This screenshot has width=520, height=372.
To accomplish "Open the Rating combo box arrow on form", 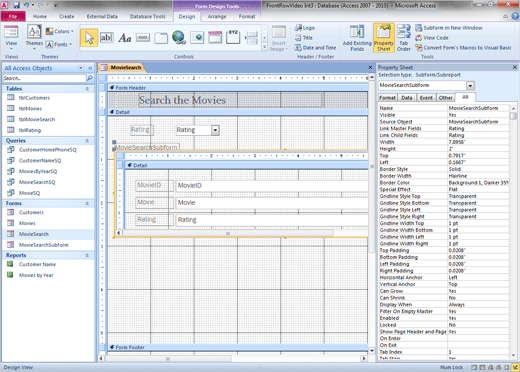I will (215, 130).
